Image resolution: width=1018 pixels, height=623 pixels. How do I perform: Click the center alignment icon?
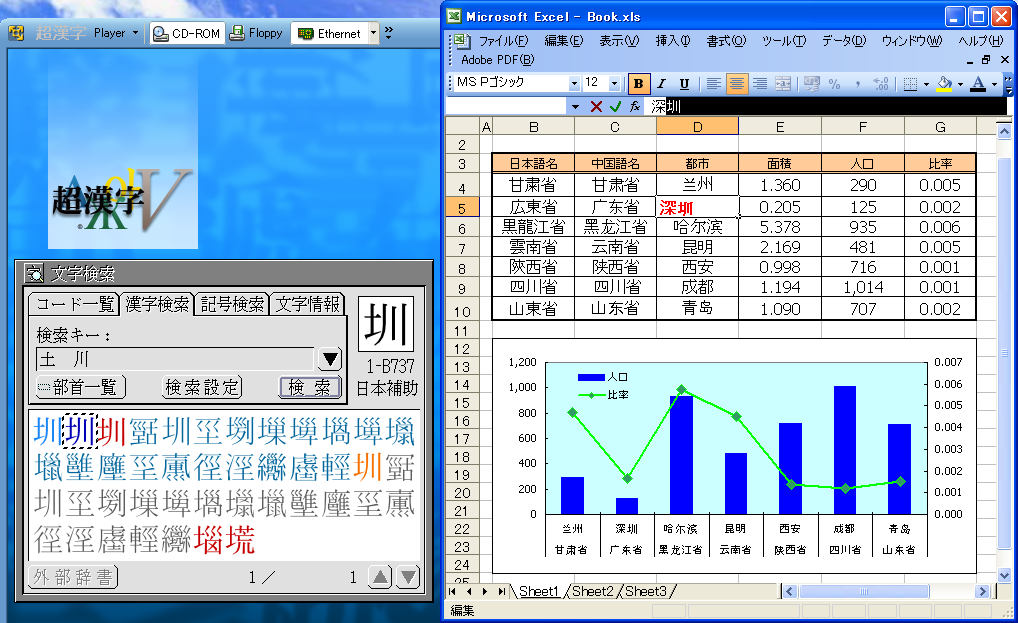tap(737, 84)
